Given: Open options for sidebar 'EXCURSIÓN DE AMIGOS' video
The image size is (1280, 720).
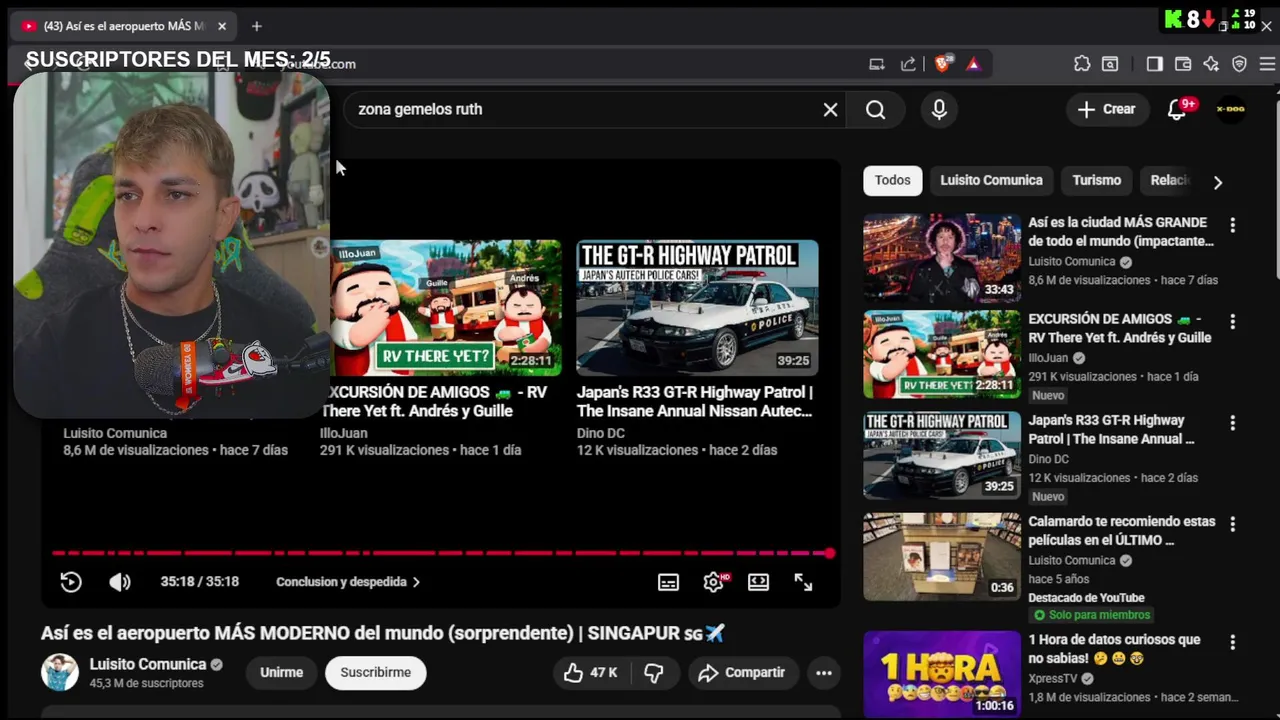Looking at the screenshot, I should 1233,322.
